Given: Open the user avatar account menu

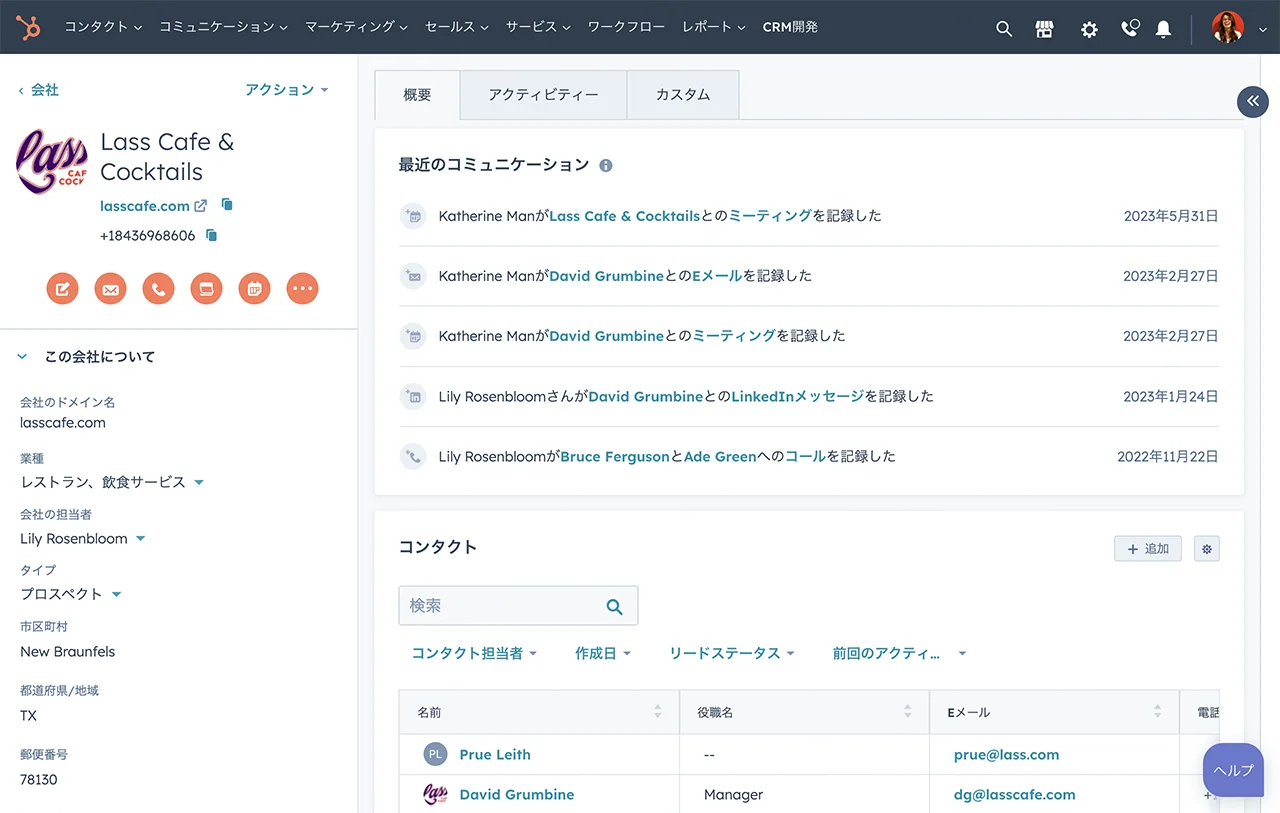Looking at the screenshot, I should (1240, 28).
